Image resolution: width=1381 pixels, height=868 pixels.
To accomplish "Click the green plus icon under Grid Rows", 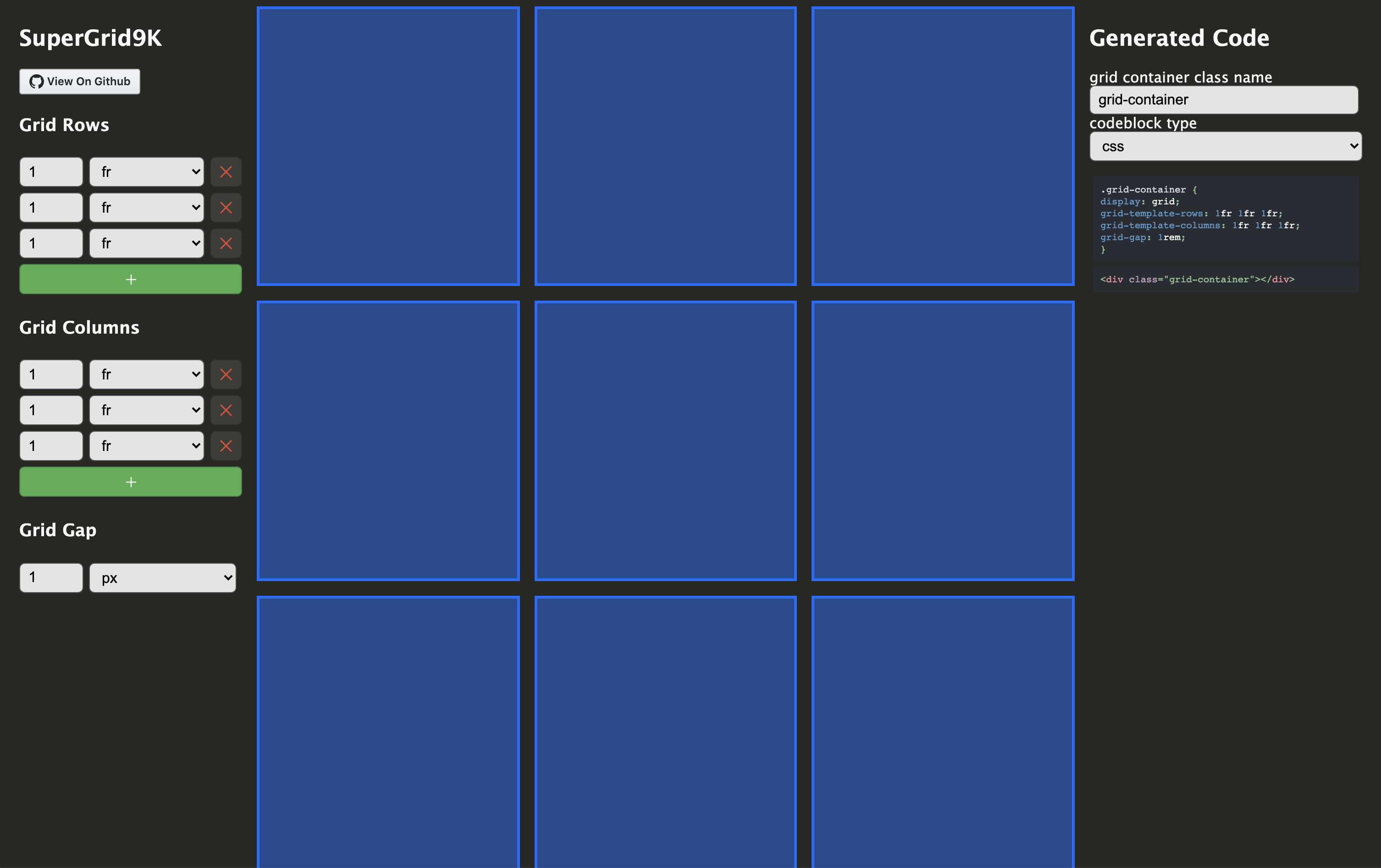I will point(130,279).
